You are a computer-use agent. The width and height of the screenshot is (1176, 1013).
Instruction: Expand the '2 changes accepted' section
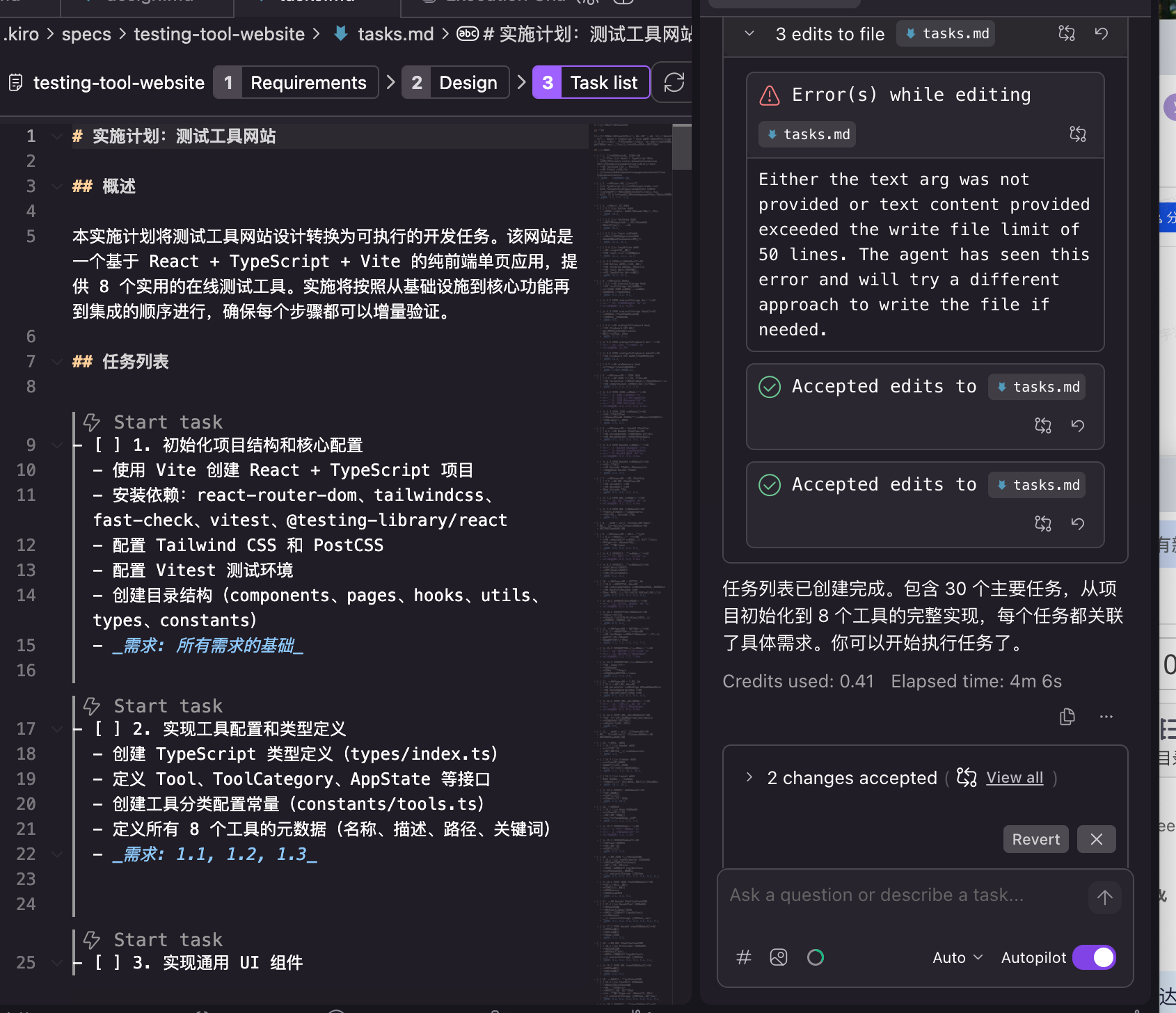749,777
